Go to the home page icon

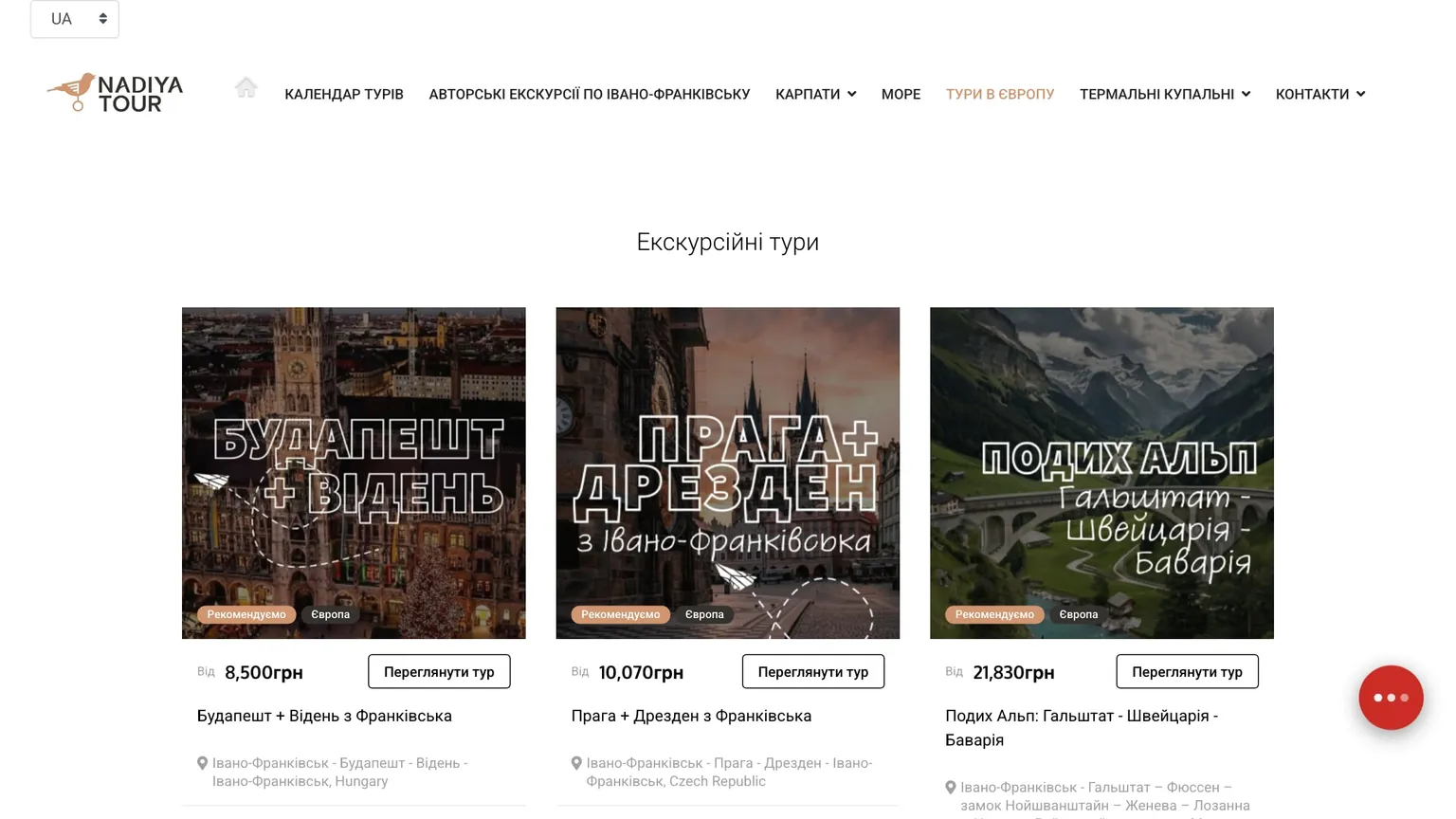pyautogui.click(x=246, y=88)
